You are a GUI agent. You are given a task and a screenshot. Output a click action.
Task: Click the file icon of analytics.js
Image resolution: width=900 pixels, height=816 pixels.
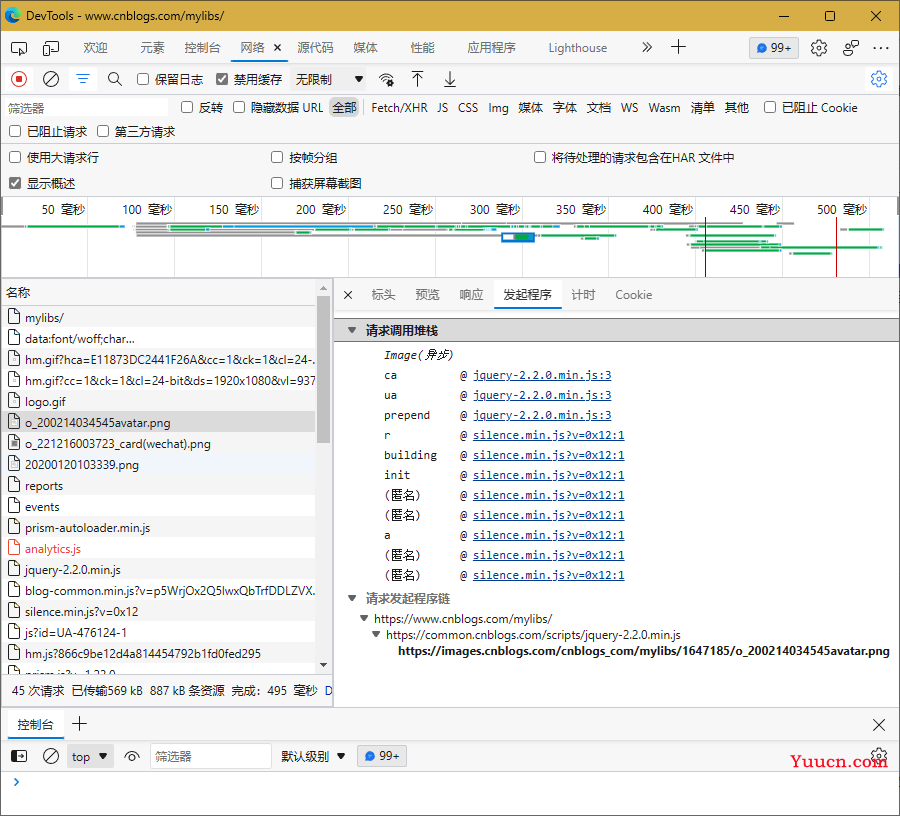pyautogui.click(x=14, y=548)
